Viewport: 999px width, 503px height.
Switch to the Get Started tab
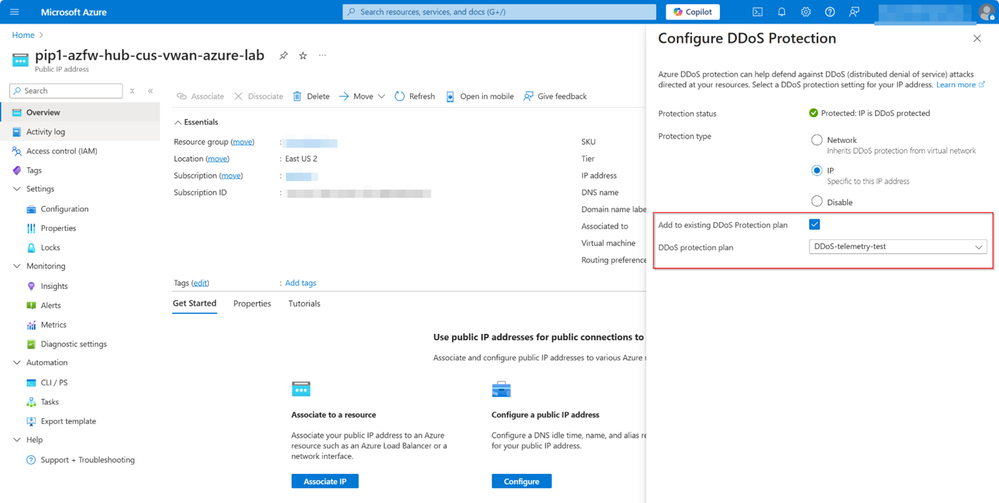pyautogui.click(x=194, y=303)
